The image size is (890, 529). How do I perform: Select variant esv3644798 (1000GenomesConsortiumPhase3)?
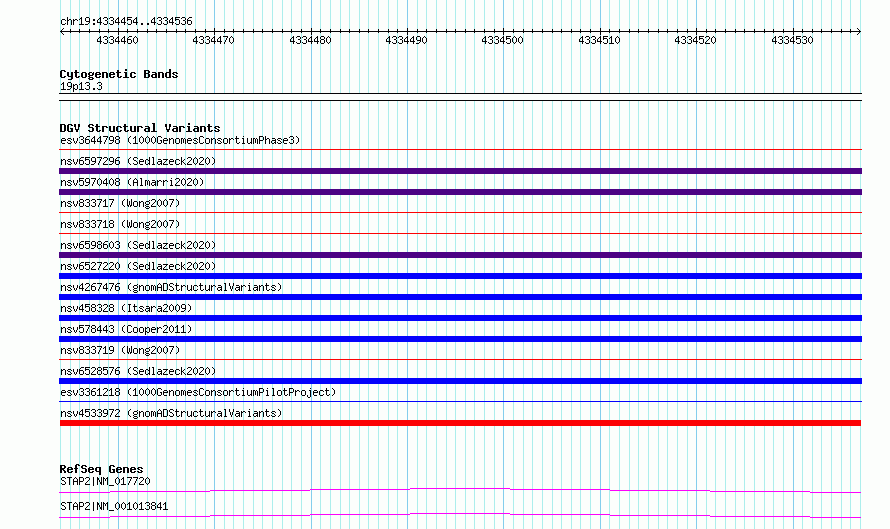coord(180,140)
